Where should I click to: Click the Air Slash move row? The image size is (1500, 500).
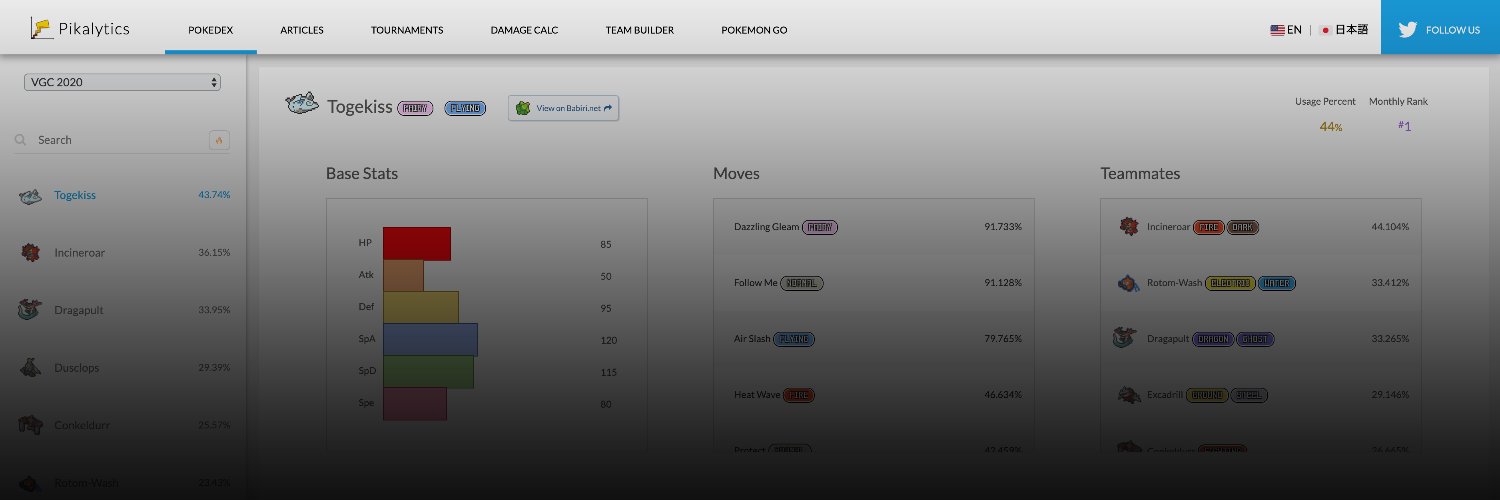[x=874, y=339]
